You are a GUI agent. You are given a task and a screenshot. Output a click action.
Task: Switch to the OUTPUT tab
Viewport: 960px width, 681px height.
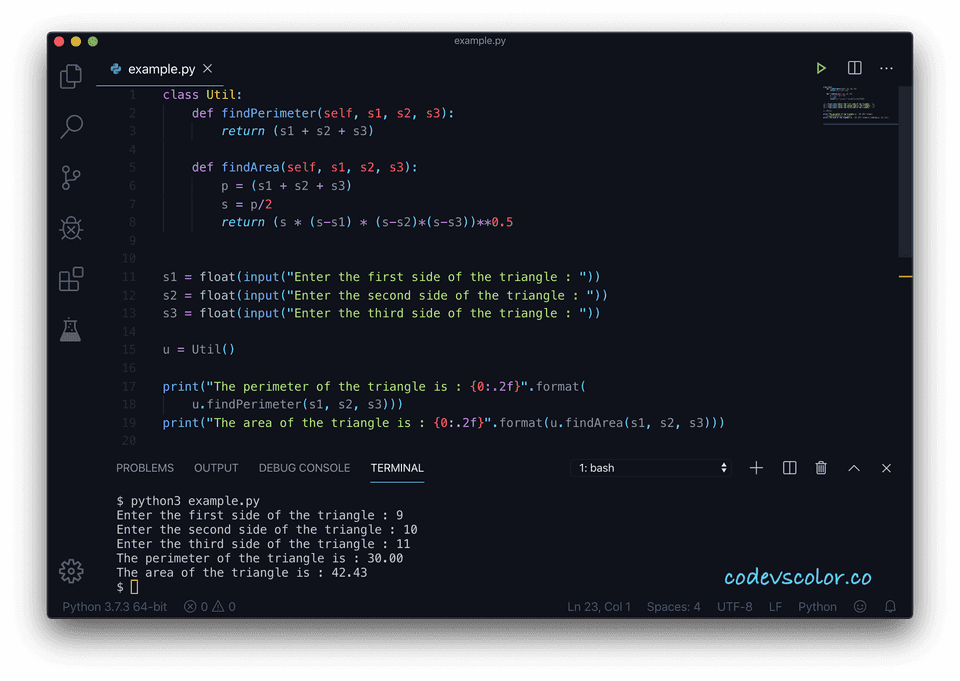[216, 467]
